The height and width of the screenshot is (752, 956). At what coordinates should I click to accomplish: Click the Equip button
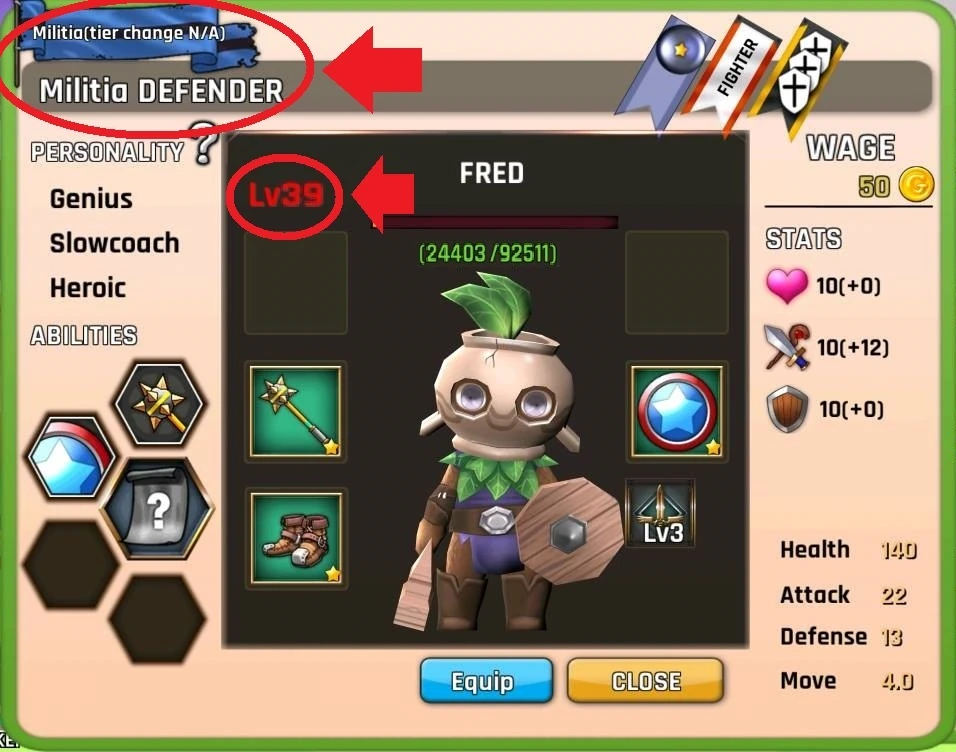(x=486, y=681)
